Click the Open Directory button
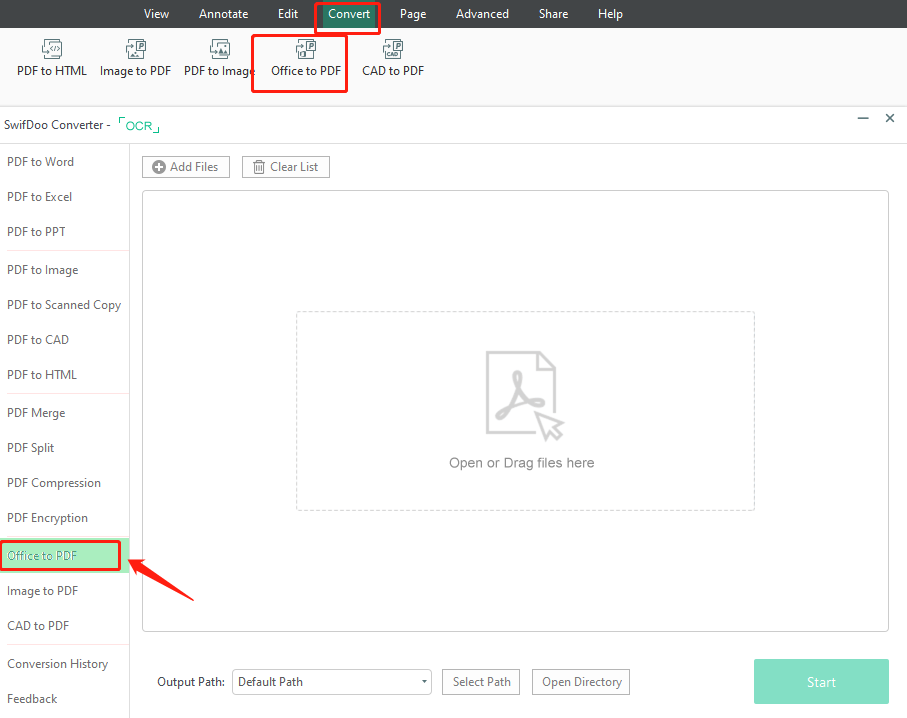Viewport: 907px width, 718px height. [581, 682]
